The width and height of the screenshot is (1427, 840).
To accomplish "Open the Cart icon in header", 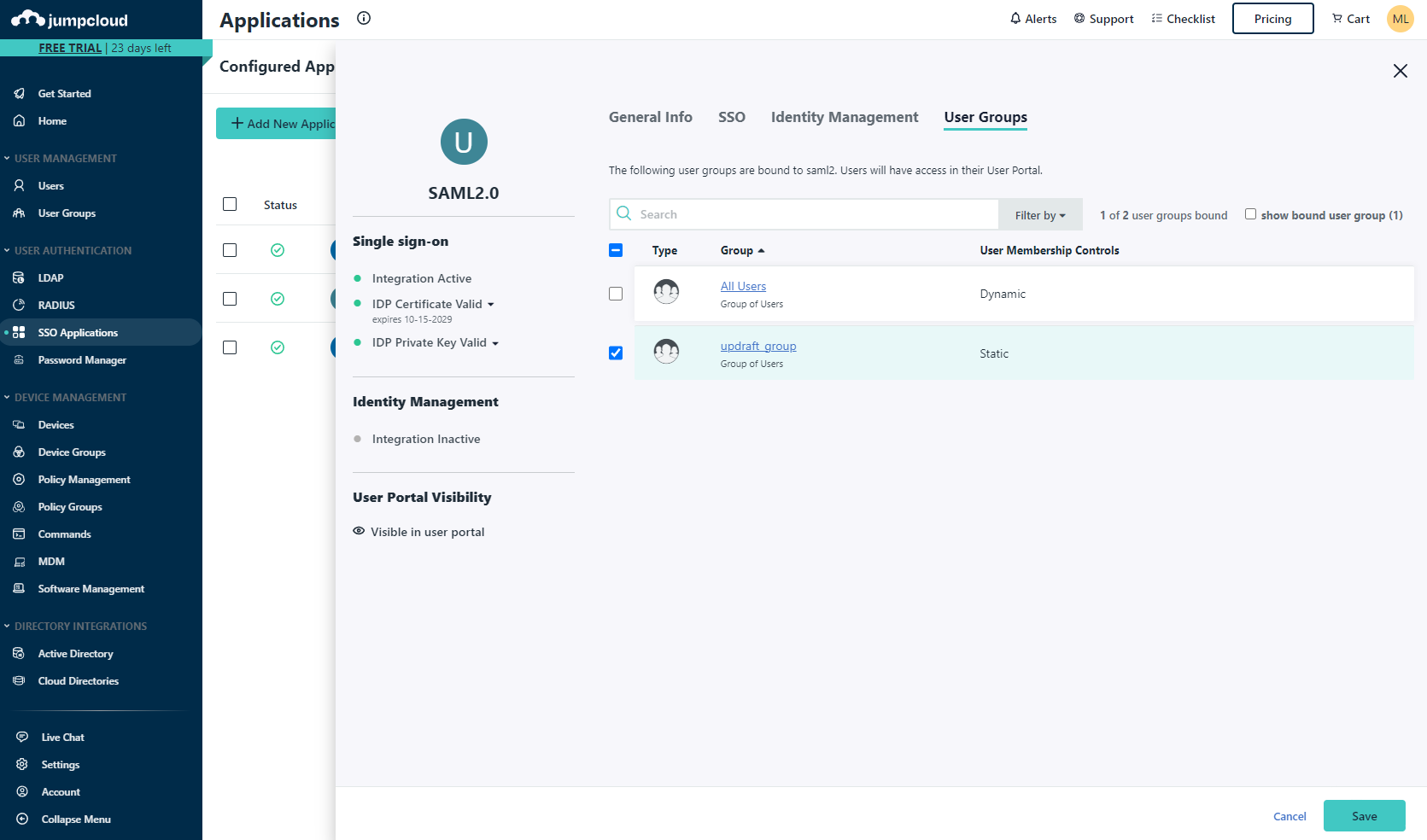I will (x=1337, y=19).
